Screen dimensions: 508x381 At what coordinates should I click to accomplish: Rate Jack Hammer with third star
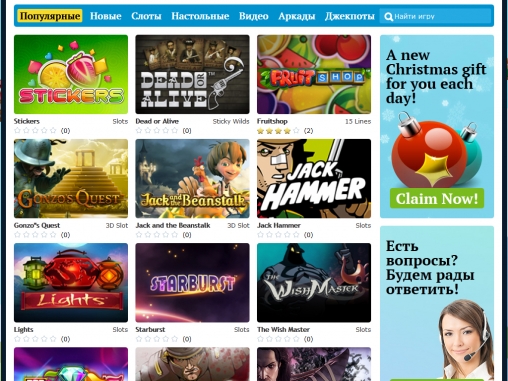pyautogui.click(x=278, y=235)
